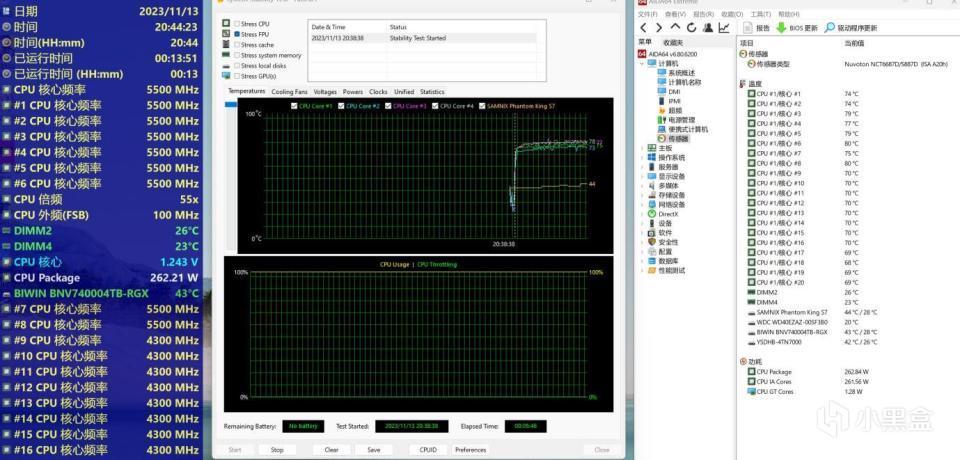Open 驱动程序更新 driver update search icon
960x460 pixels.
[830, 28]
